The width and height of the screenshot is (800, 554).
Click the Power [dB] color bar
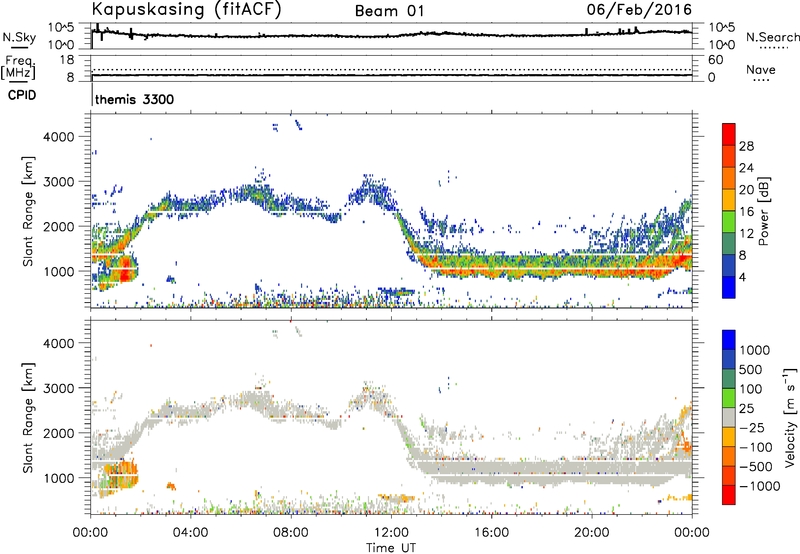click(729, 211)
